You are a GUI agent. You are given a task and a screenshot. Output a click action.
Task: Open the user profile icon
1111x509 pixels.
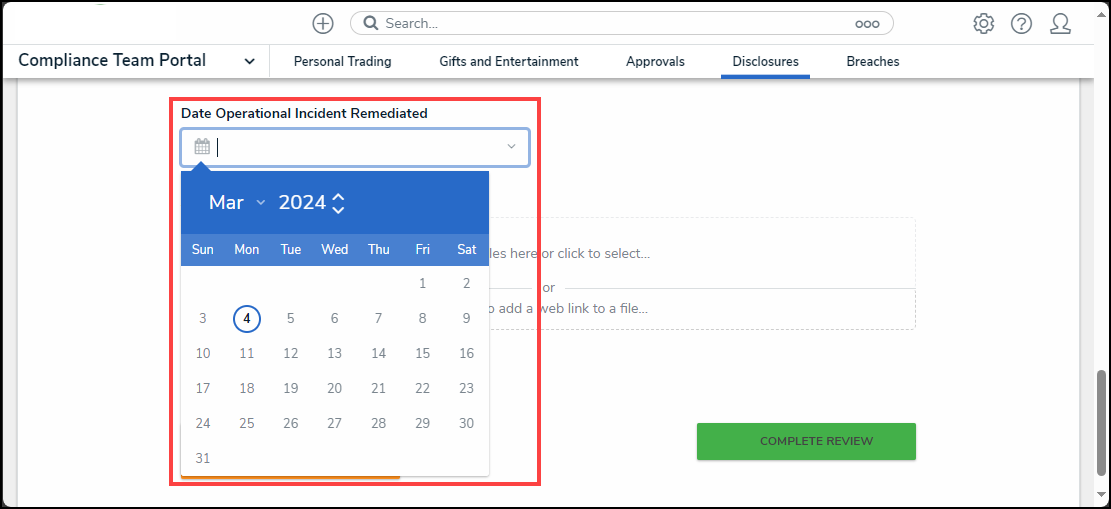pos(1060,24)
